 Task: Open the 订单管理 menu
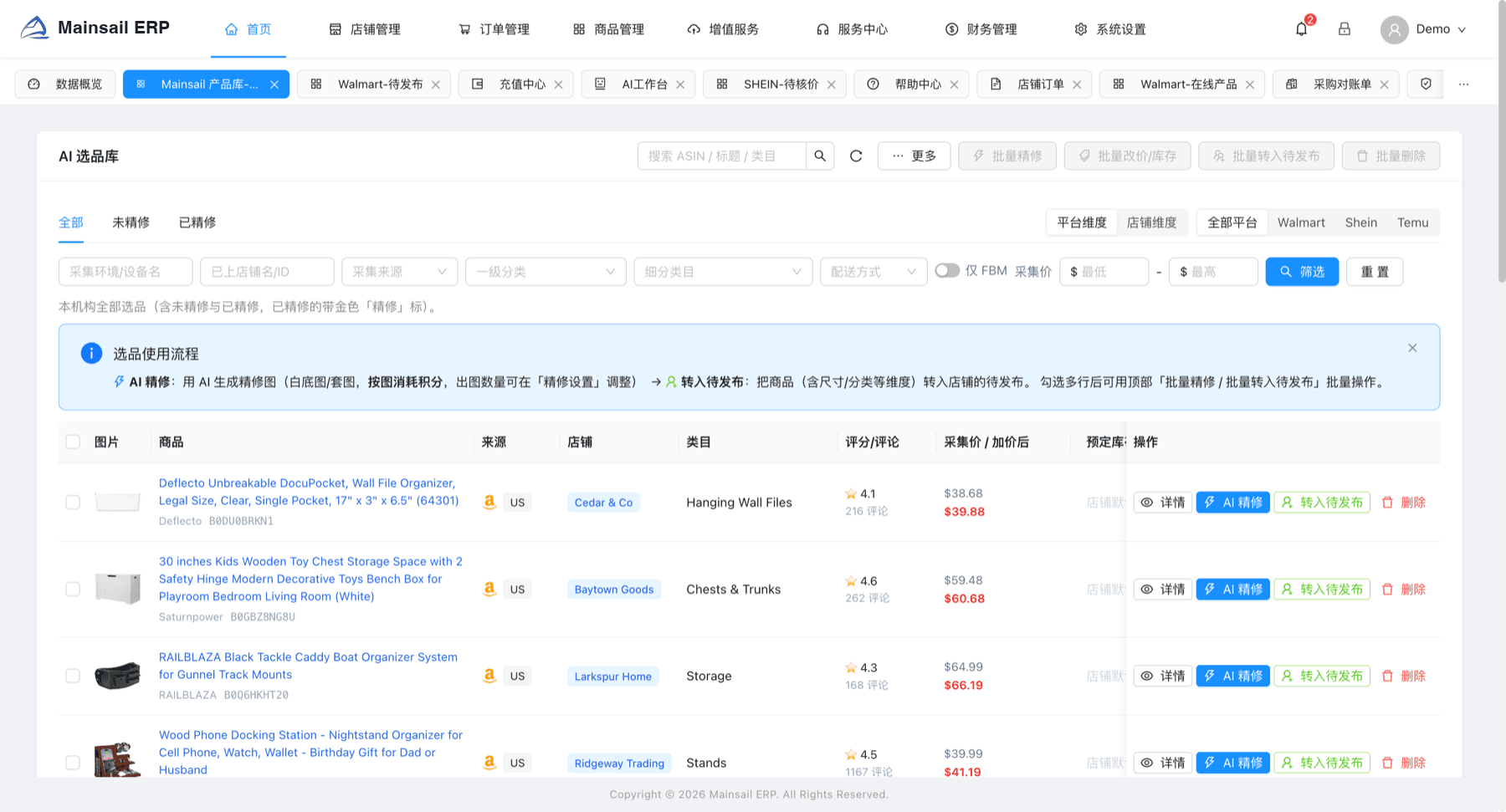coord(494,29)
